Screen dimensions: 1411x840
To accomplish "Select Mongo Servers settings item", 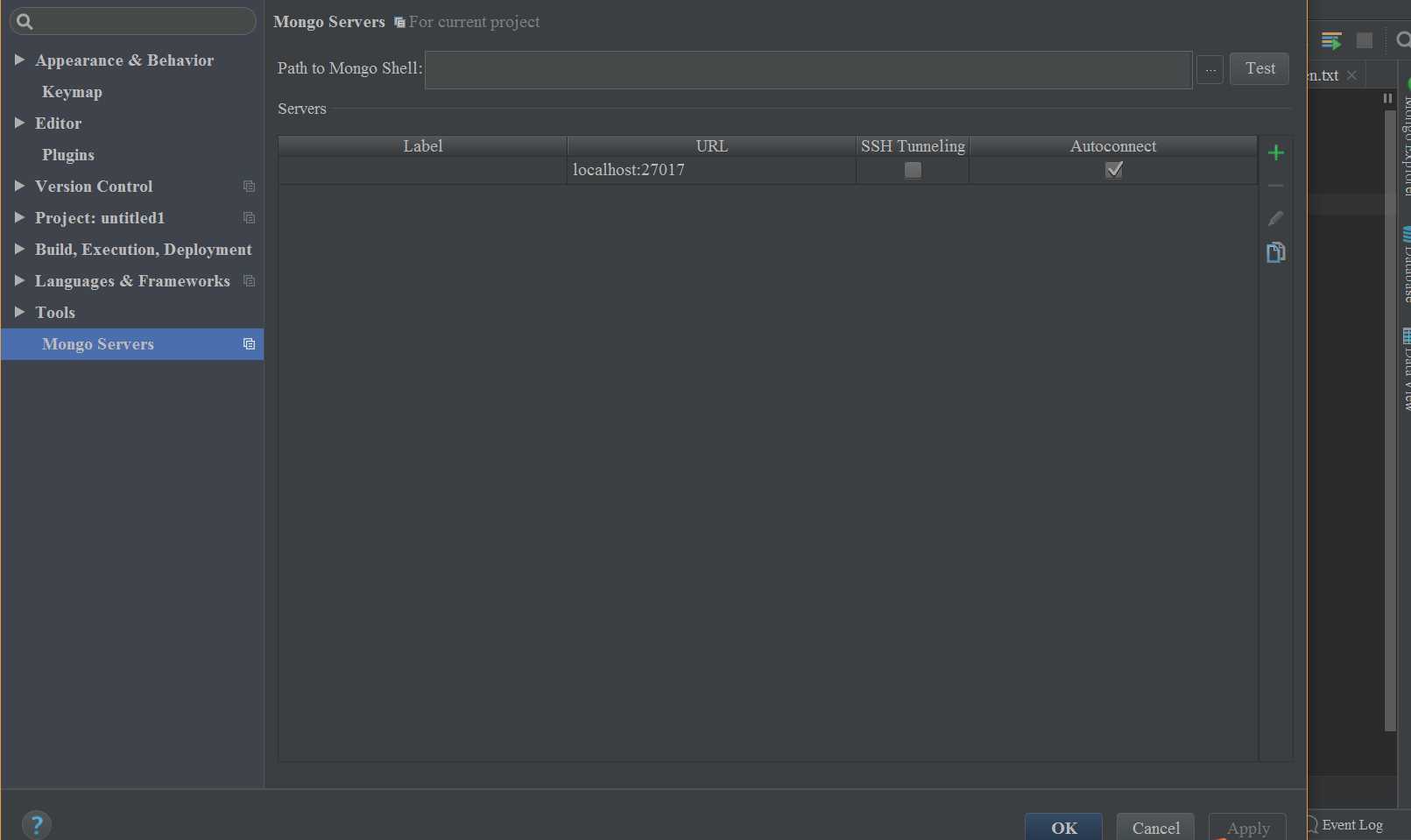I will [132, 344].
